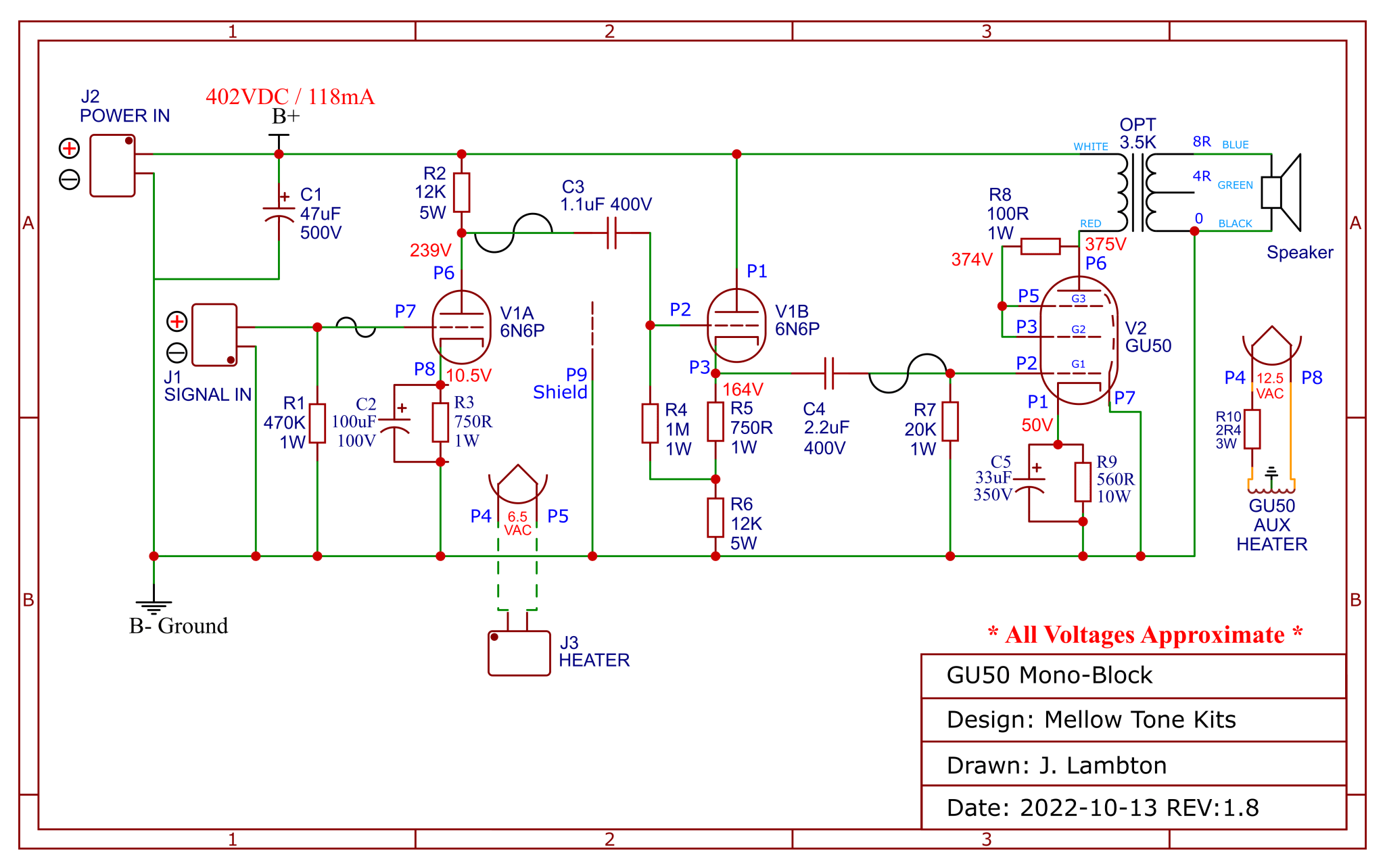Select the J3 HEATER connector box
This screenshot has width=1385, height=868.
tap(519, 653)
